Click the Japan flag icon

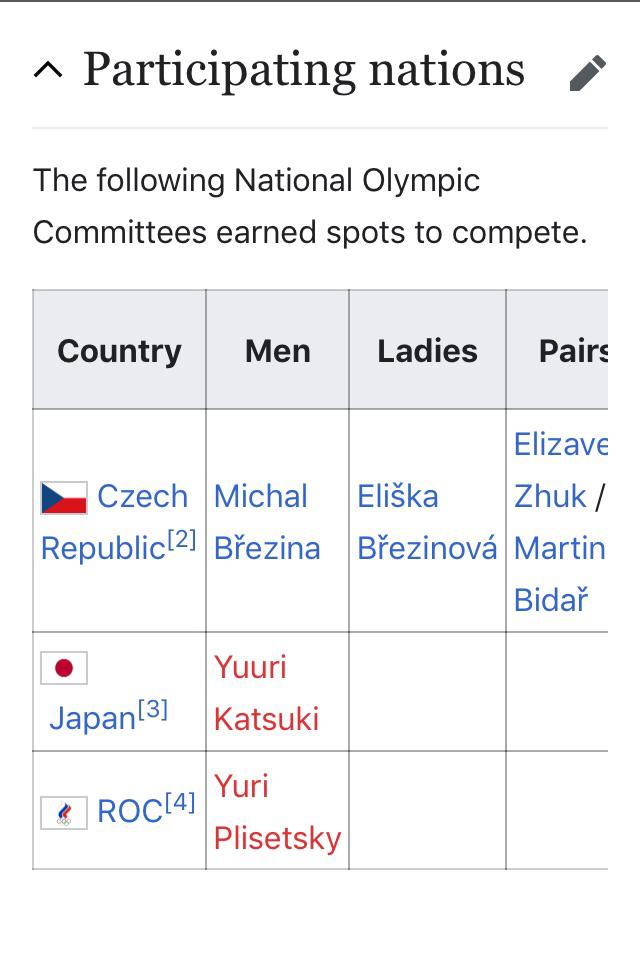(x=63, y=666)
